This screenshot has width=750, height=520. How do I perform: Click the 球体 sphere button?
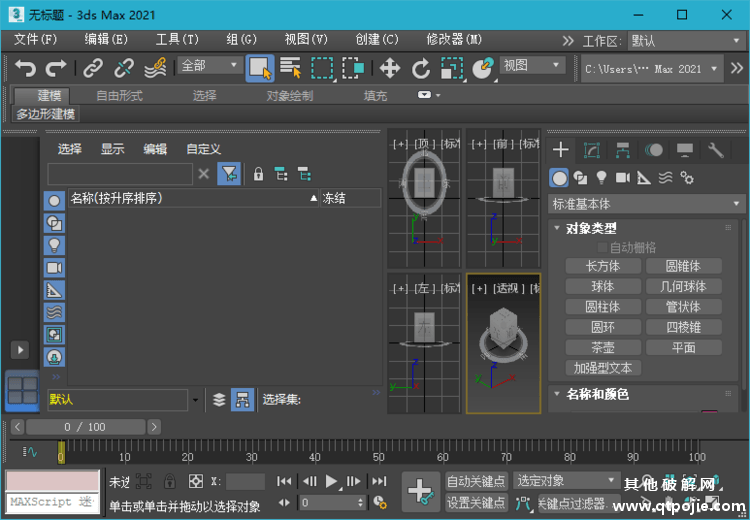tap(603, 287)
